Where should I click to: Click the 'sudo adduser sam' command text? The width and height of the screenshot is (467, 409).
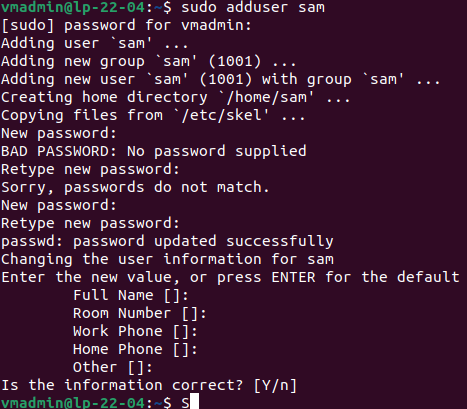pyautogui.click(x=253, y=7)
